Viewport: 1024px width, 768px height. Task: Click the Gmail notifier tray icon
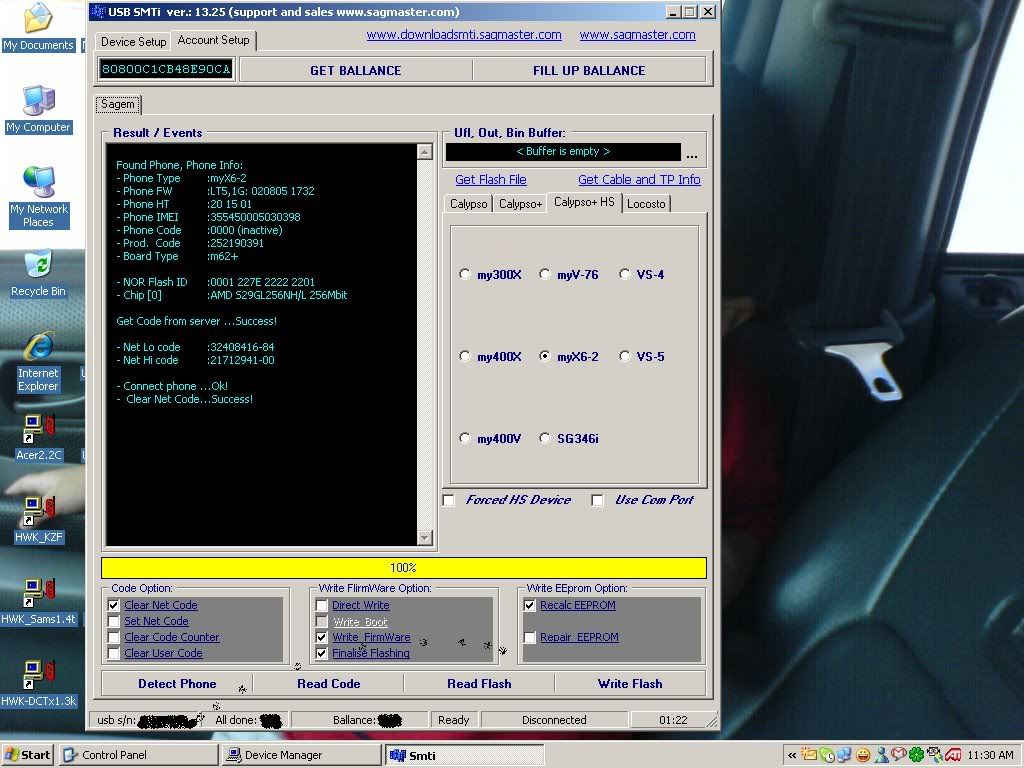coord(899,755)
